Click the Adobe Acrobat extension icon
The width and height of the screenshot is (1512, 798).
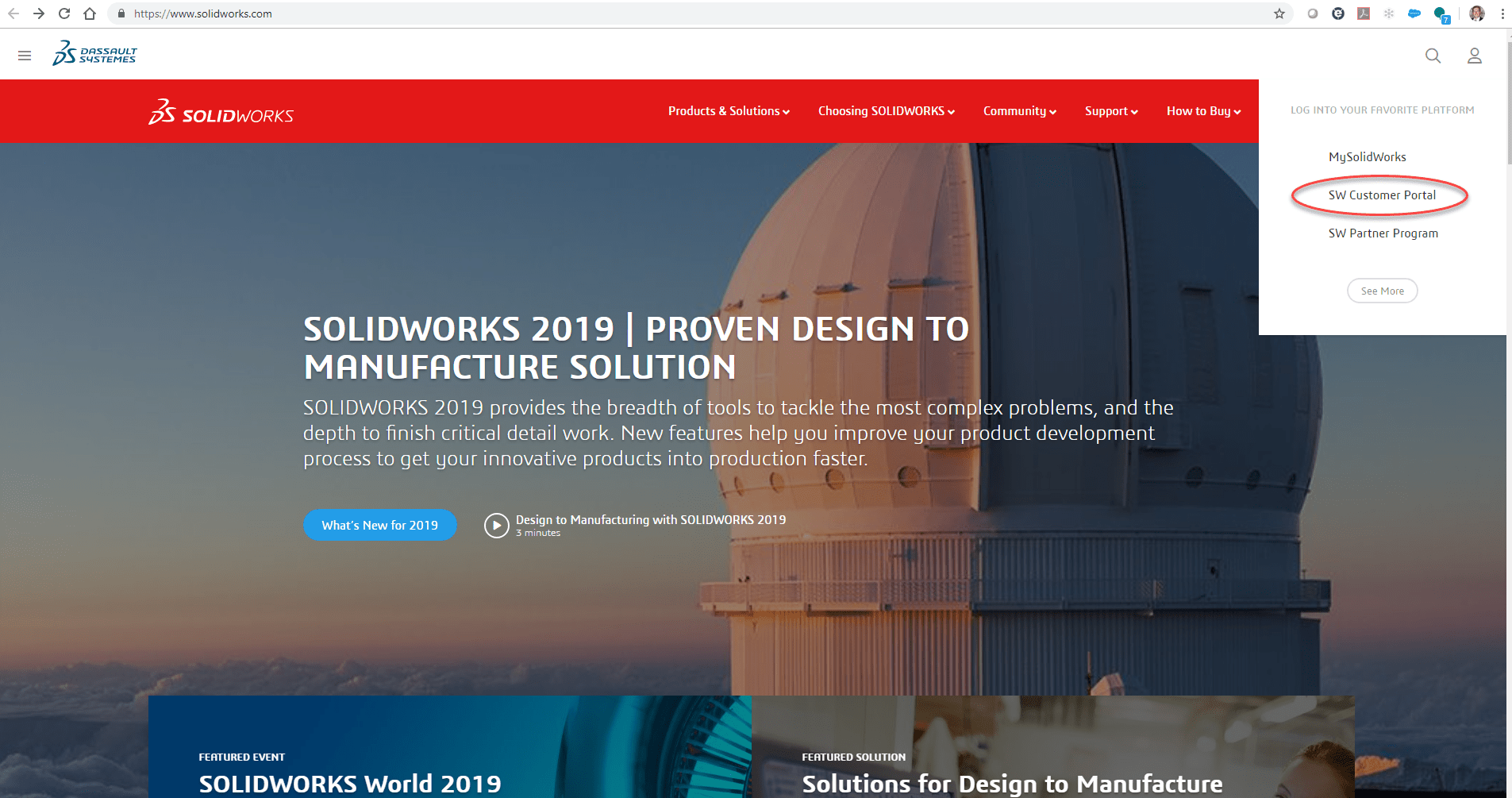(1364, 13)
